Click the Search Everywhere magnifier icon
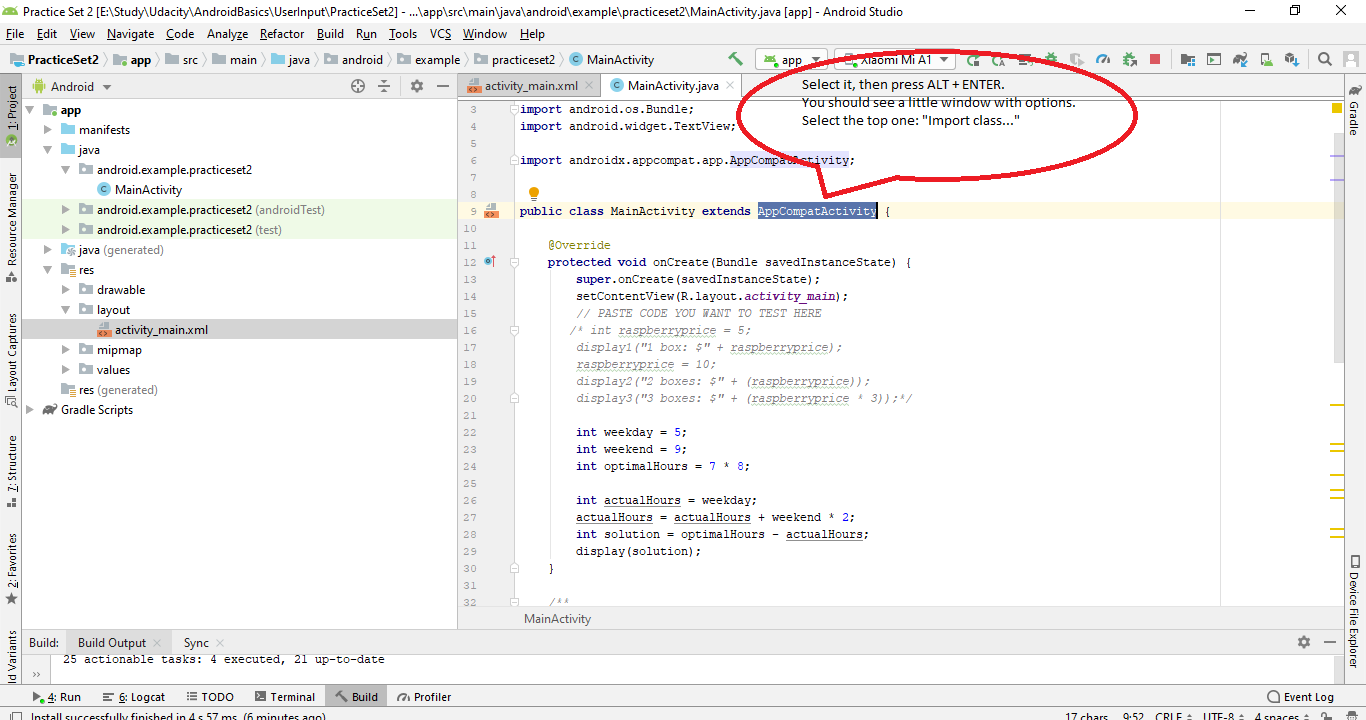The height and width of the screenshot is (720, 1366). tap(1325, 59)
